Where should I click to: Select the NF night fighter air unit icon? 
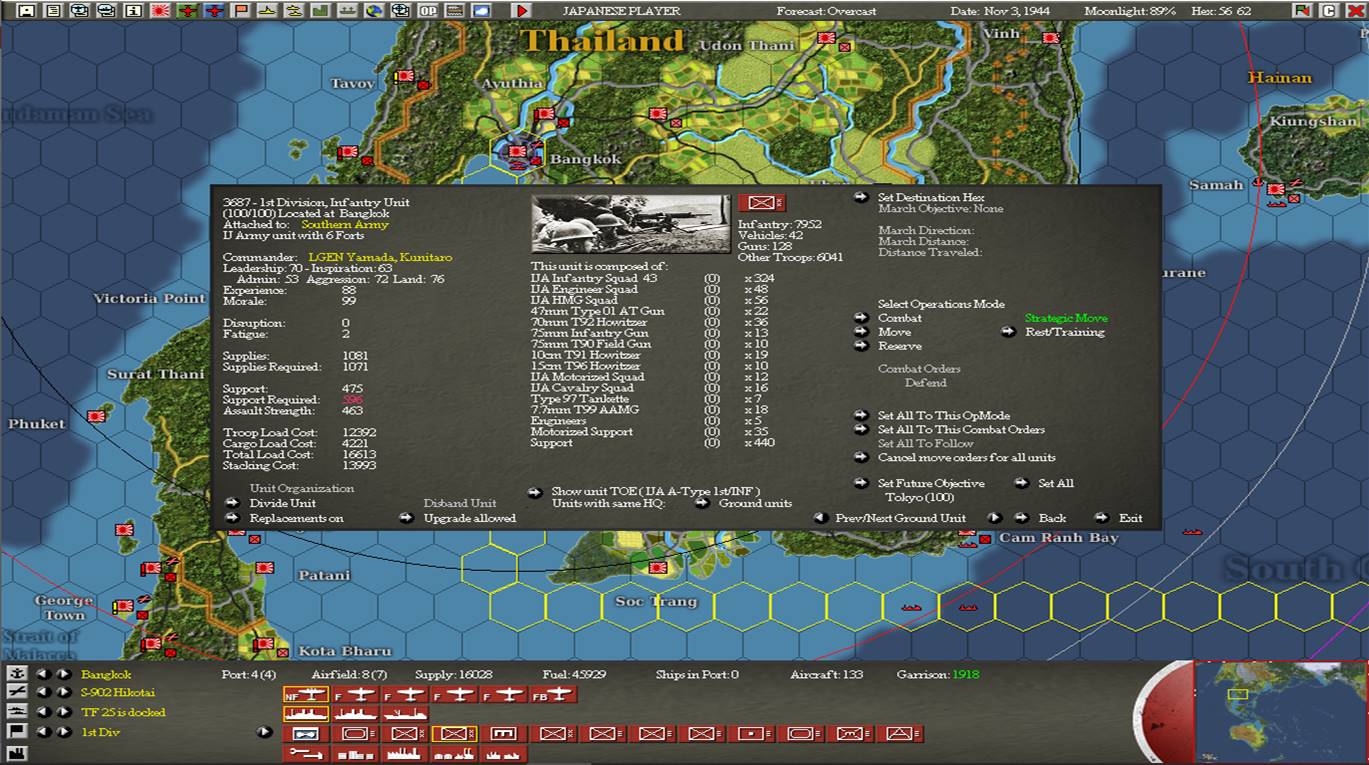coord(305,694)
